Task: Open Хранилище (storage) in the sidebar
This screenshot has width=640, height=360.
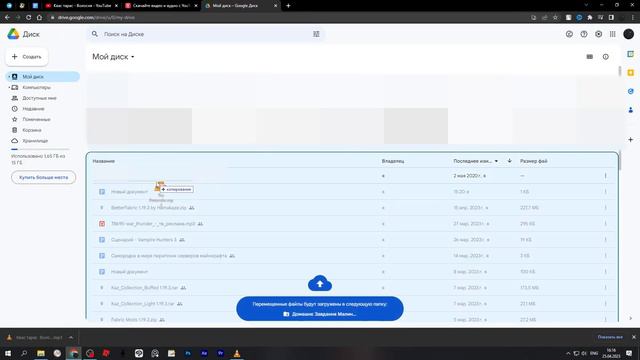Action: tap(35, 140)
